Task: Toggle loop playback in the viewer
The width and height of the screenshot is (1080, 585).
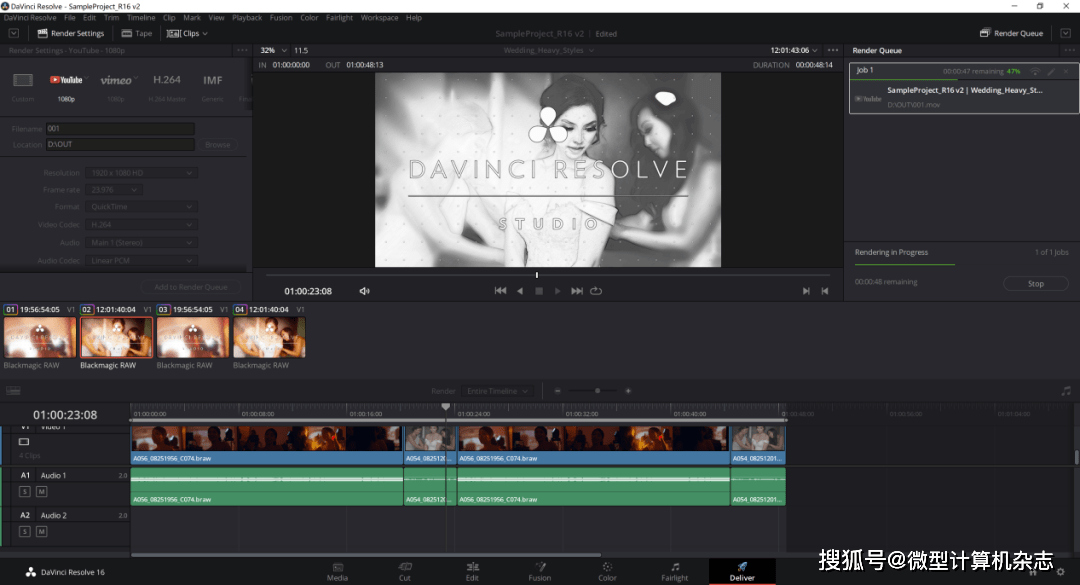Action: tap(596, 291)
